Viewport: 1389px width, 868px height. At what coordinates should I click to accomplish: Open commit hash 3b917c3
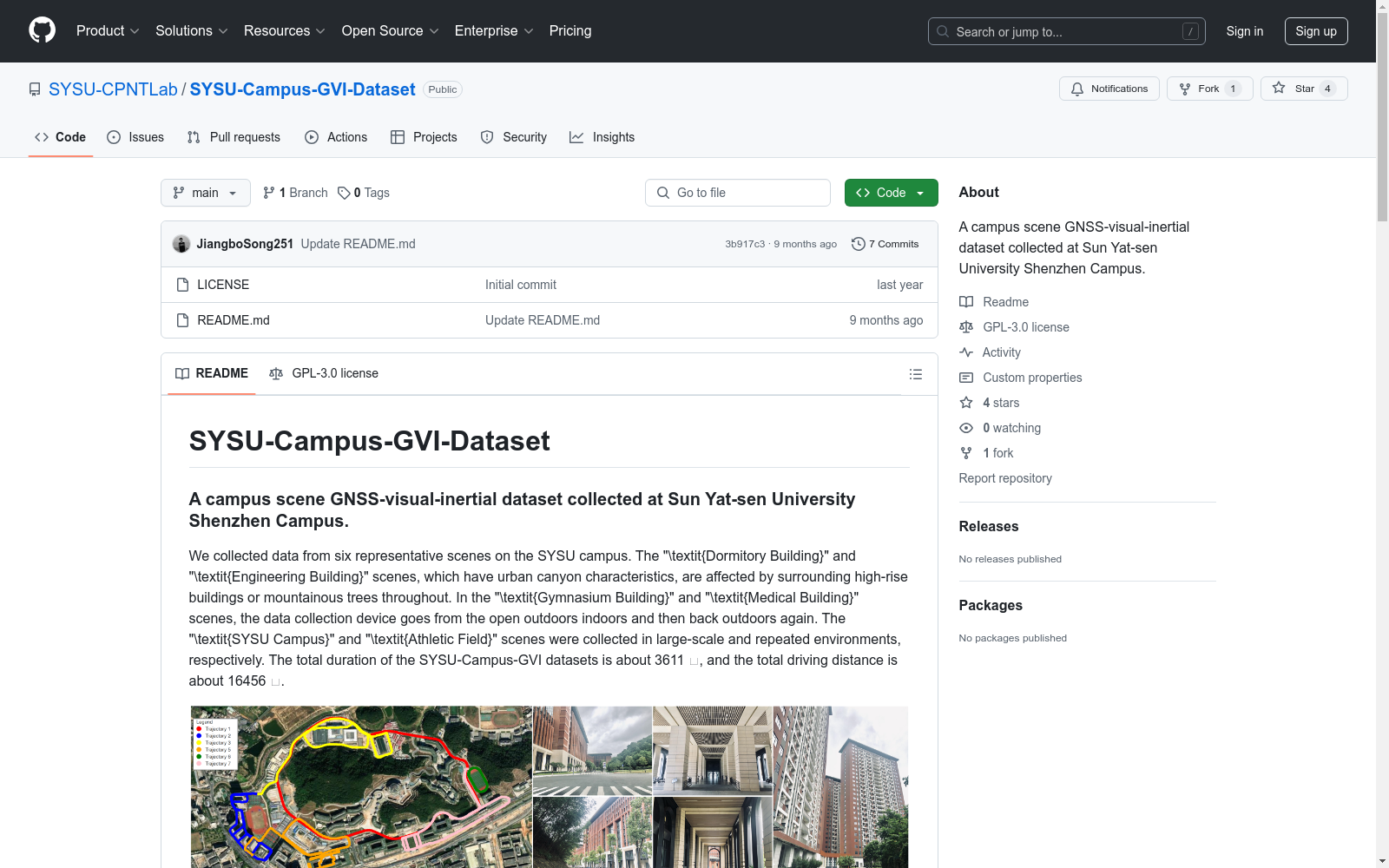[745, 244]
